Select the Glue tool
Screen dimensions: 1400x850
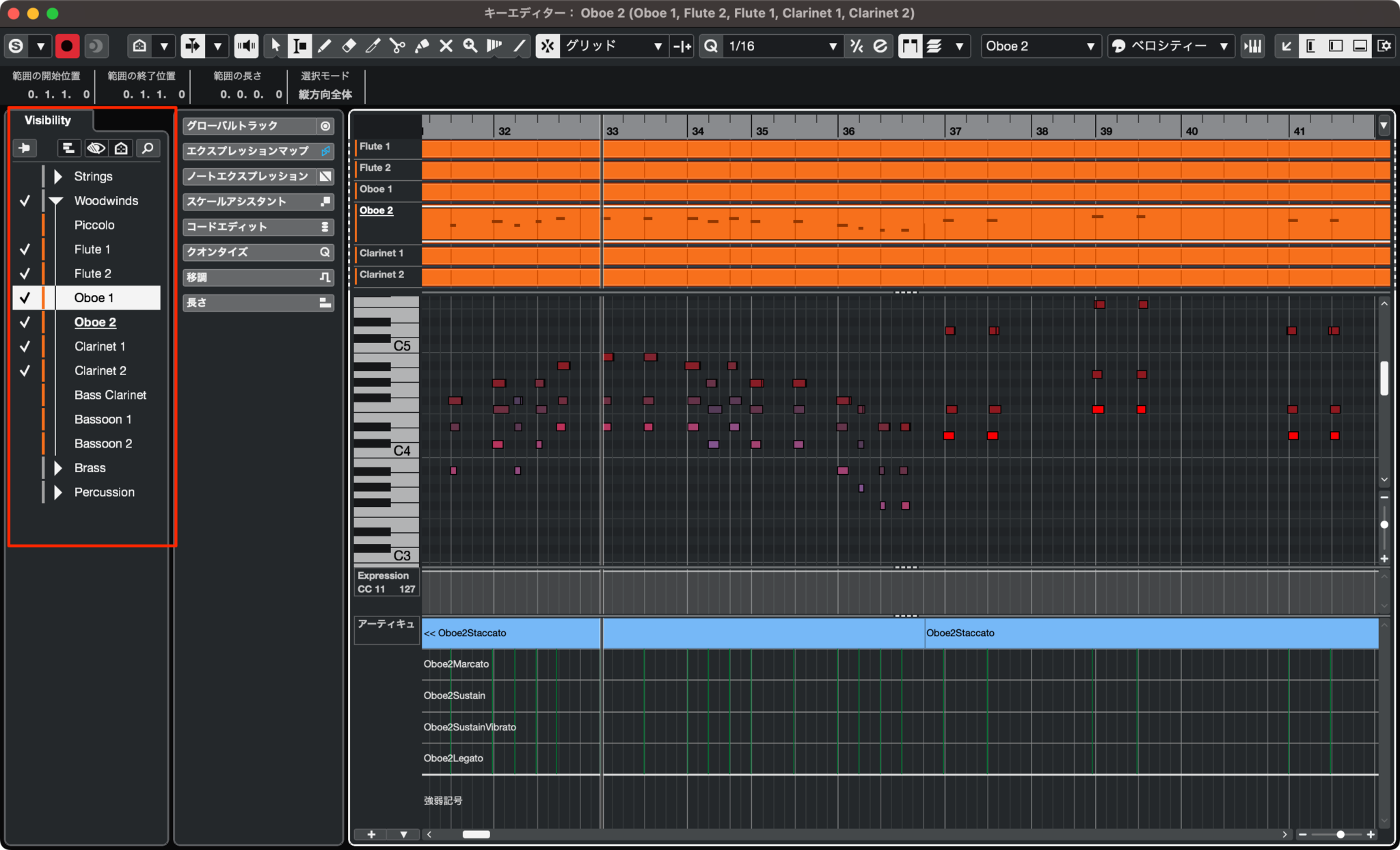point(422,46)
